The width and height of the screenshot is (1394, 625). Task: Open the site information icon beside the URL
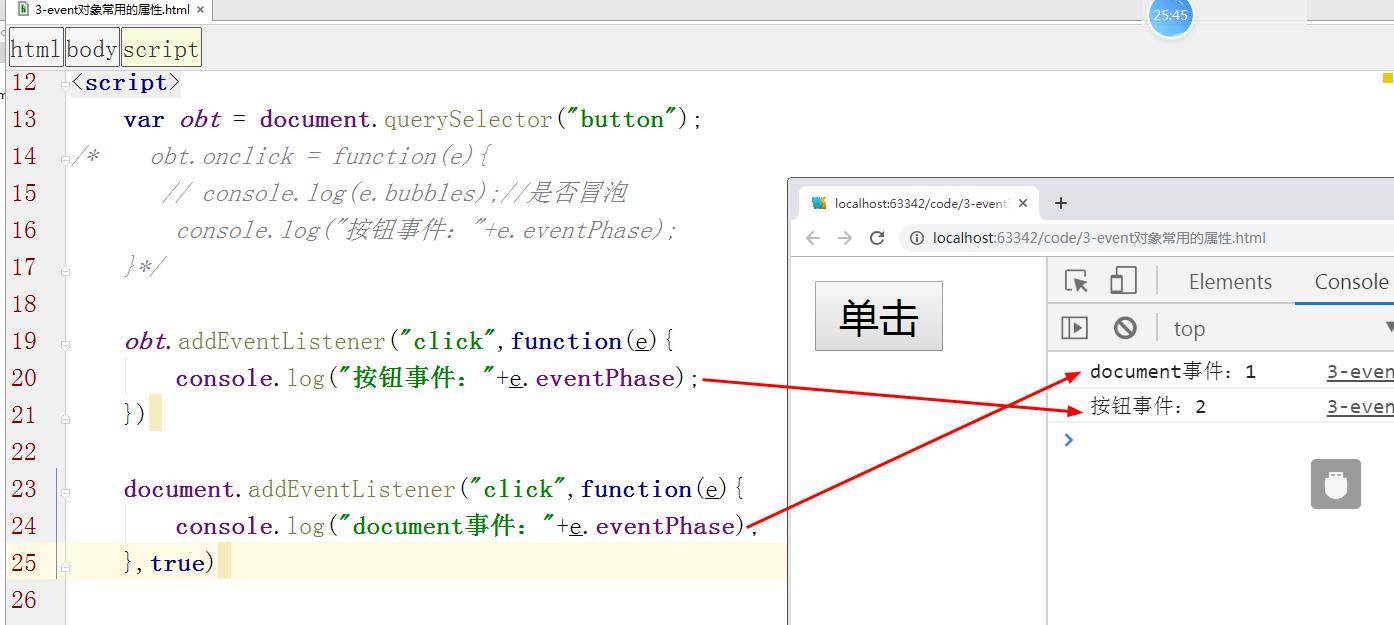915,238
